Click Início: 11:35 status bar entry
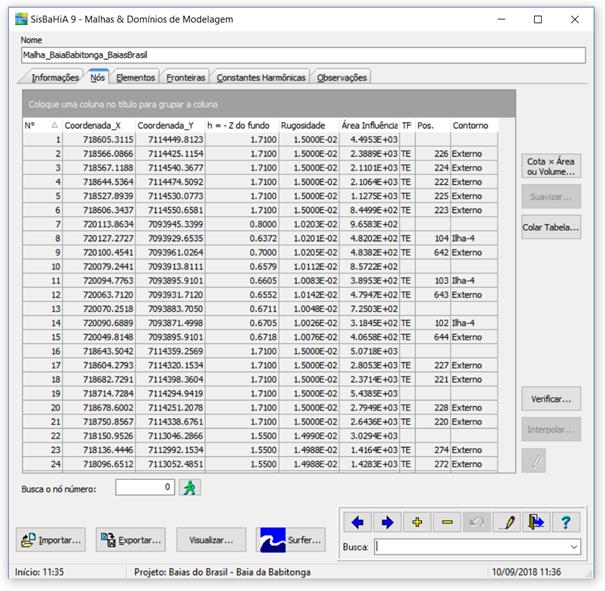The height and width of the screenshot is (591, 605). pyautogui.click(x=39, y=572)
